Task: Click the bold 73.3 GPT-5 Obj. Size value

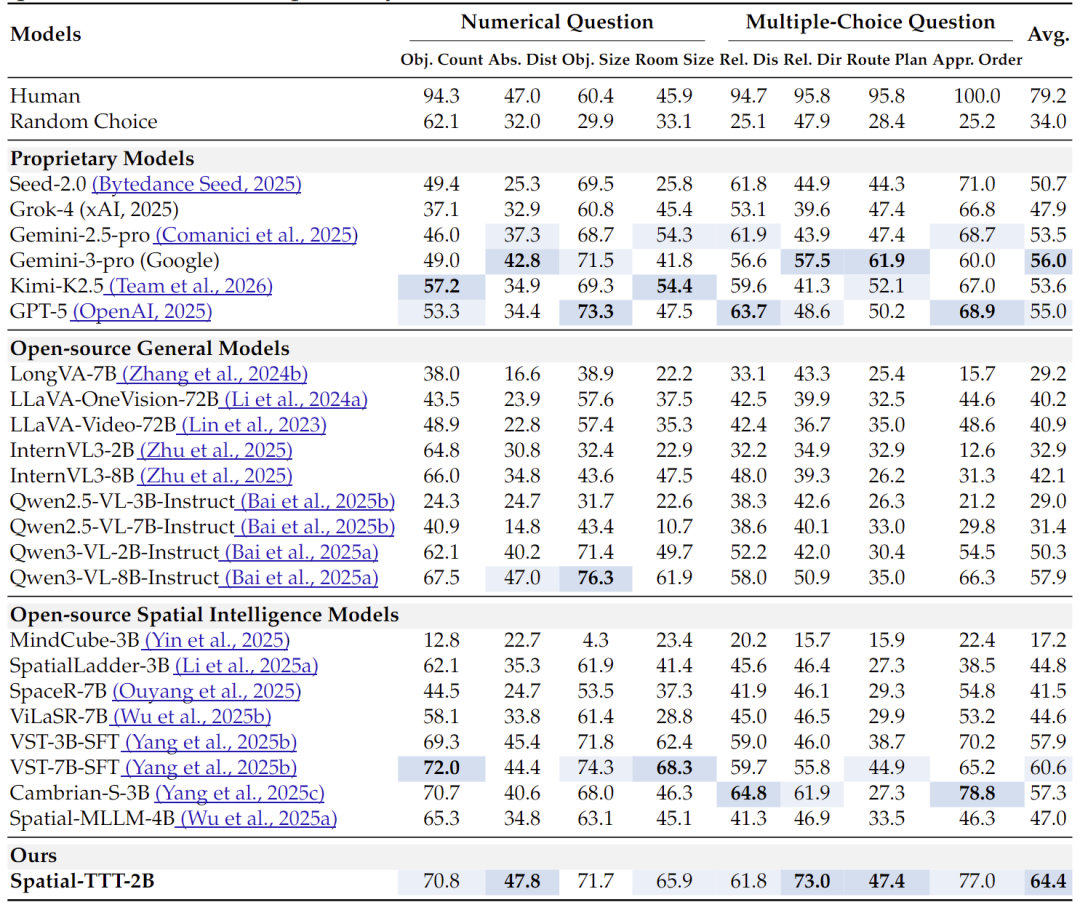Action: point(596,312)
